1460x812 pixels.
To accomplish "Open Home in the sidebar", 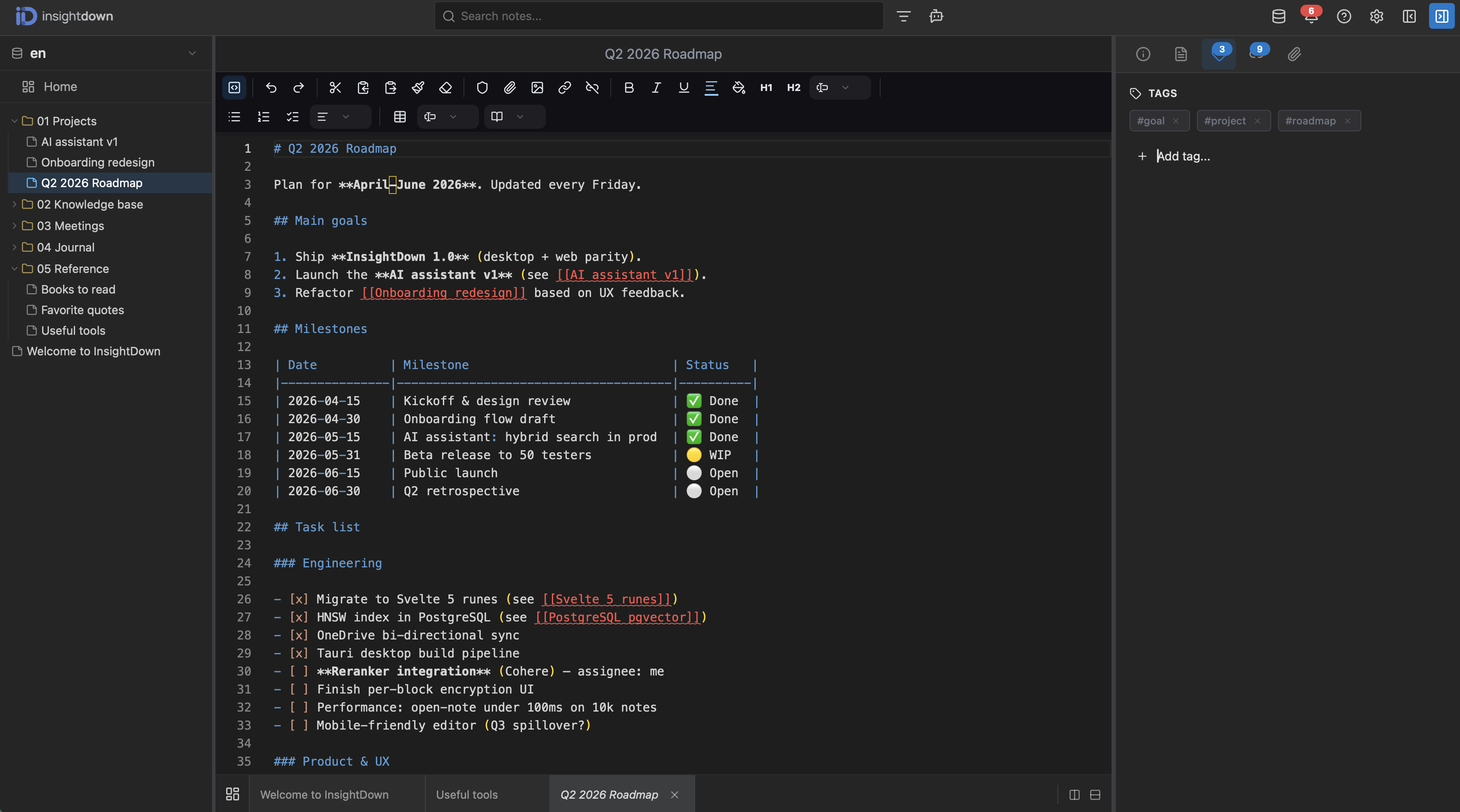I will click(106, 86).
